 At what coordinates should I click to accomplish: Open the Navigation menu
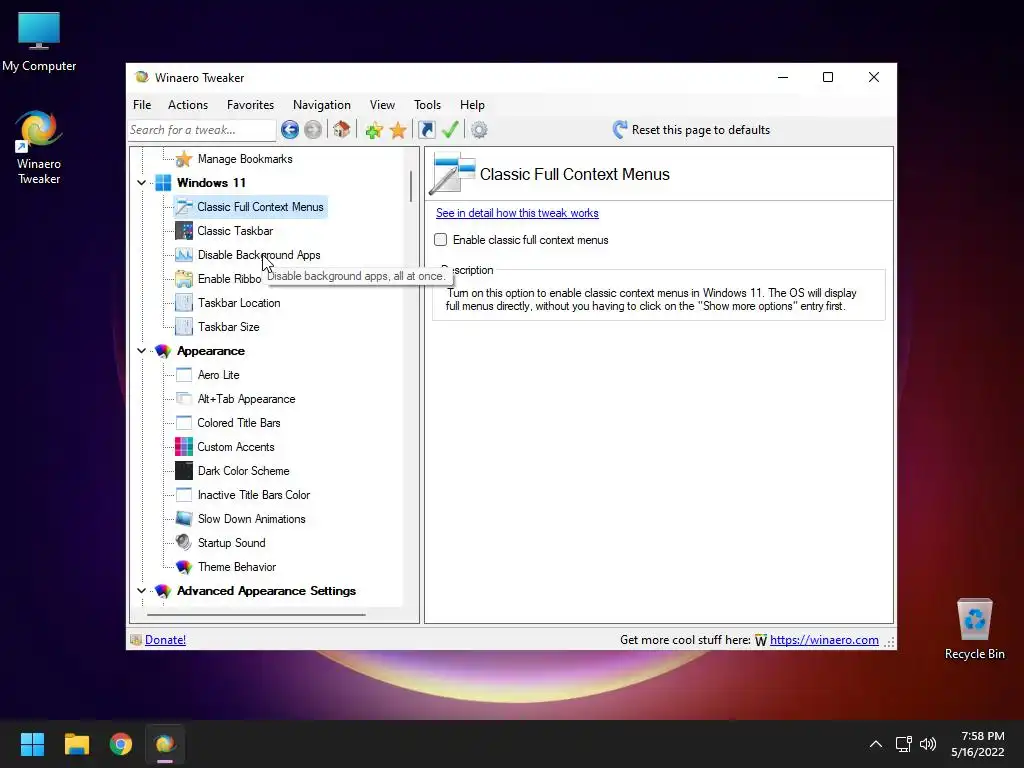[x=322, y=104]
